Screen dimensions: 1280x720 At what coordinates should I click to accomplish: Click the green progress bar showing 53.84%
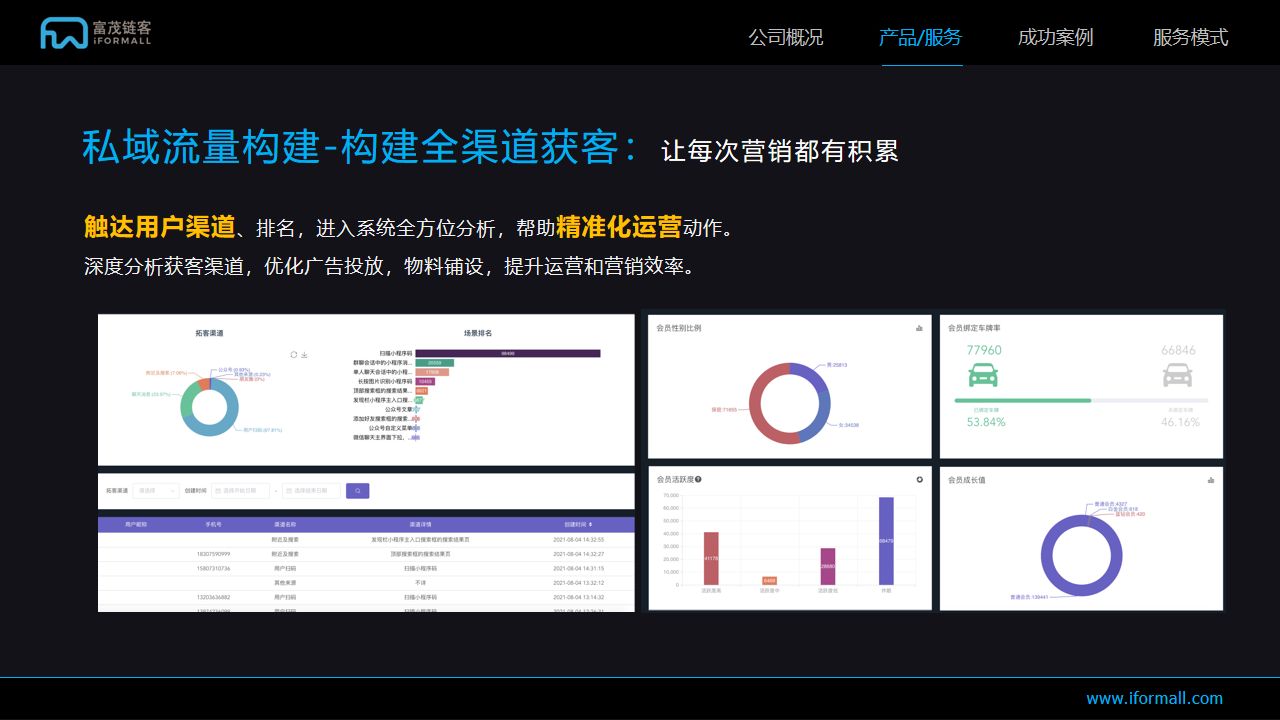(x=1023, y=400)
